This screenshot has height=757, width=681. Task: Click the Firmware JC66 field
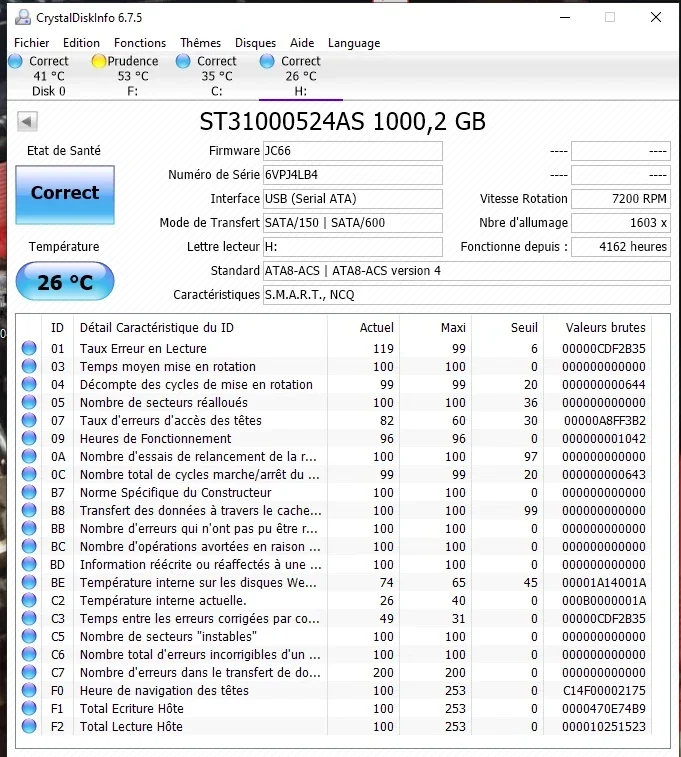[352, 151]
